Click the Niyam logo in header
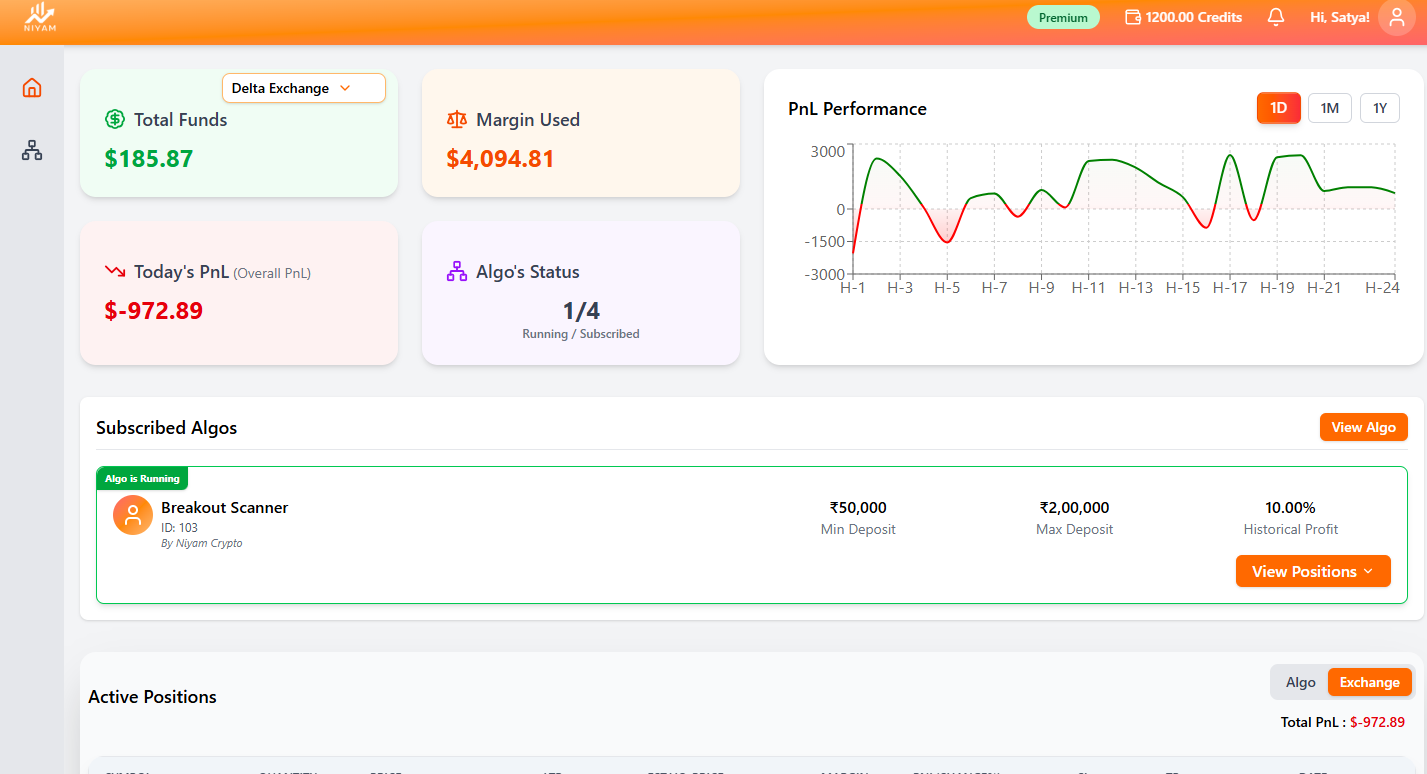Screen dimensions: 1427x774 tap(40, 18)
